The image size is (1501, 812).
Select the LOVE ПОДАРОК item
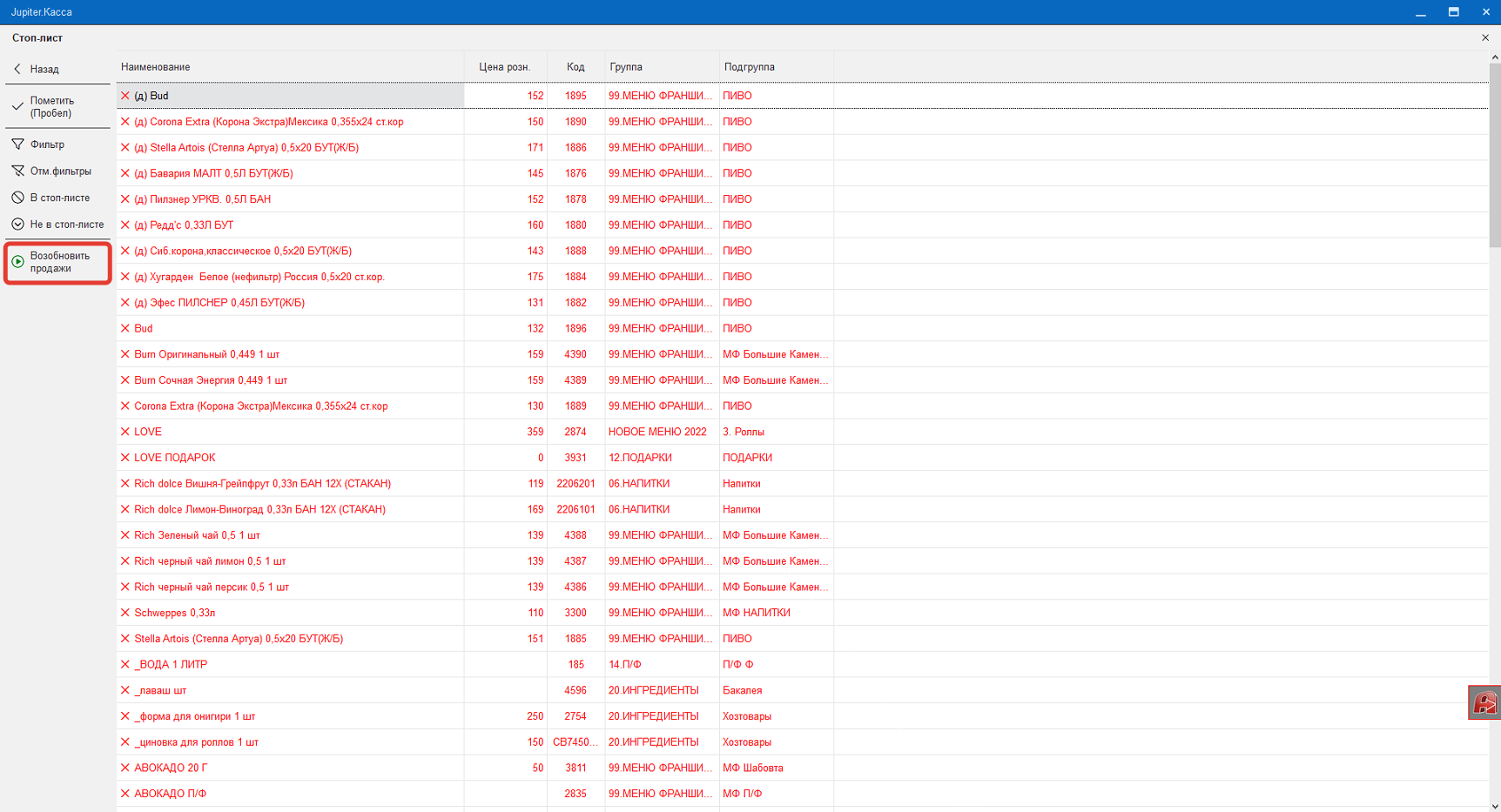[175, 458]
